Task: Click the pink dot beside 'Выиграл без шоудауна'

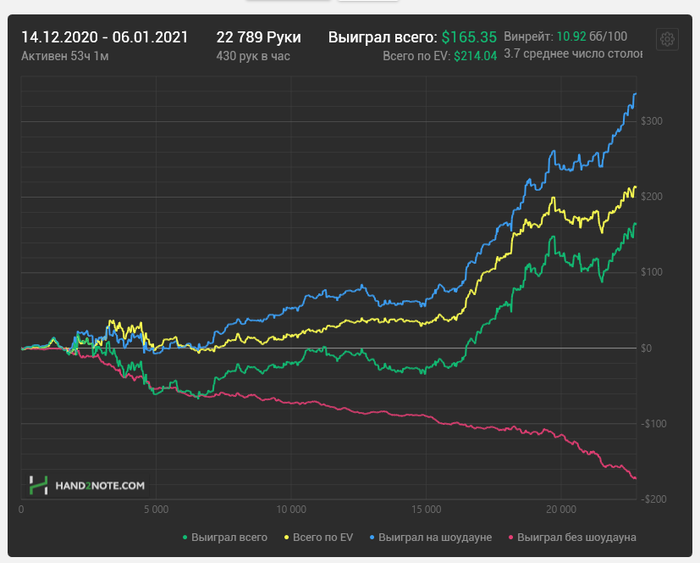Action: (x=511, y=538)
